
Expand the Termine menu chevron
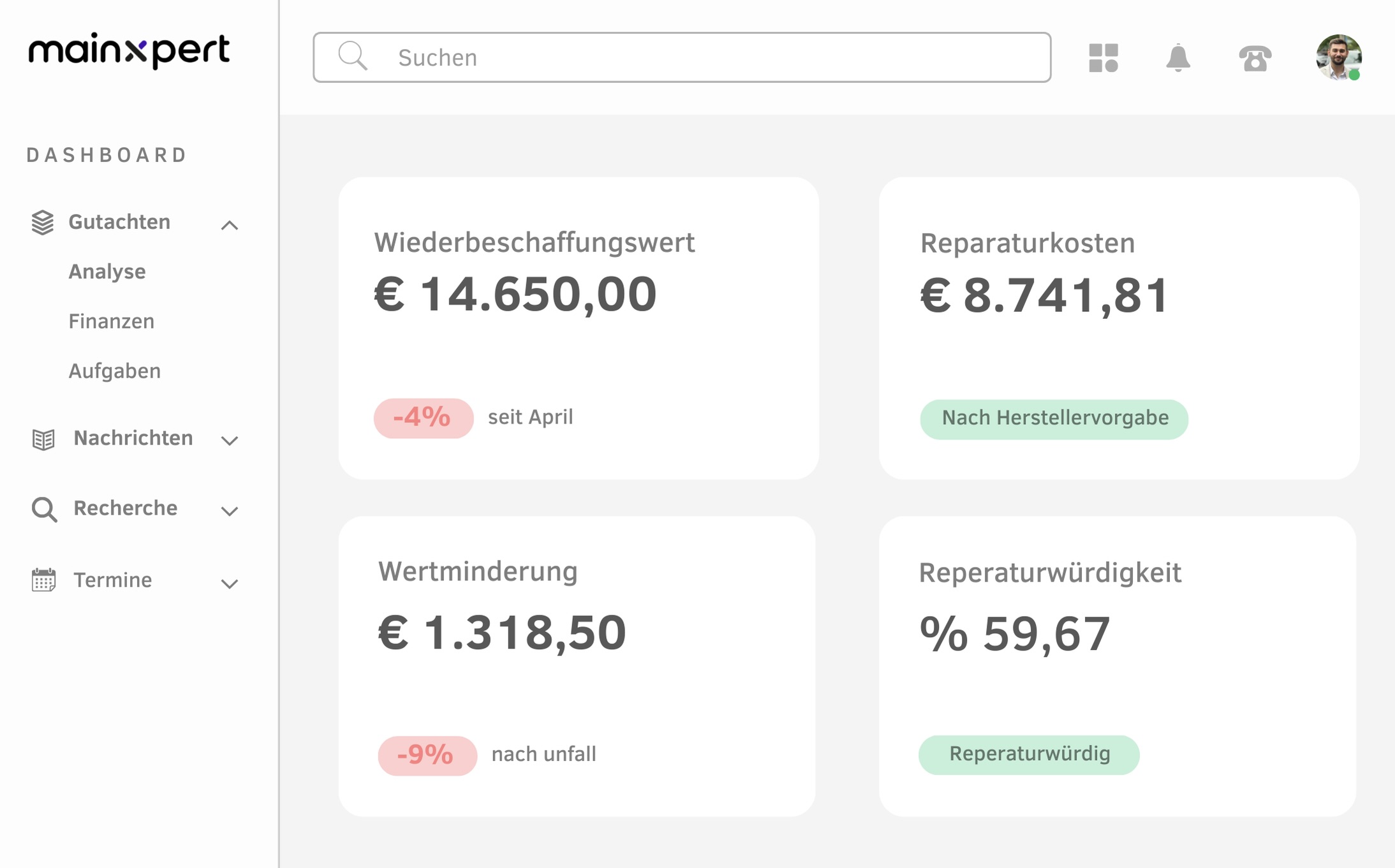point(230,583)
